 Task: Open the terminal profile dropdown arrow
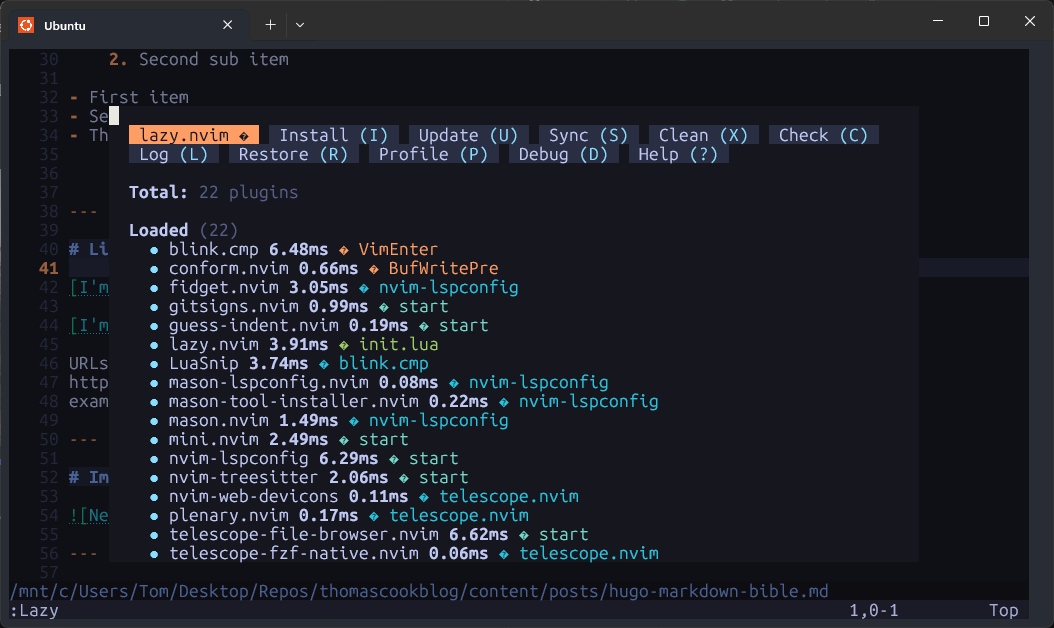[300, 25]
